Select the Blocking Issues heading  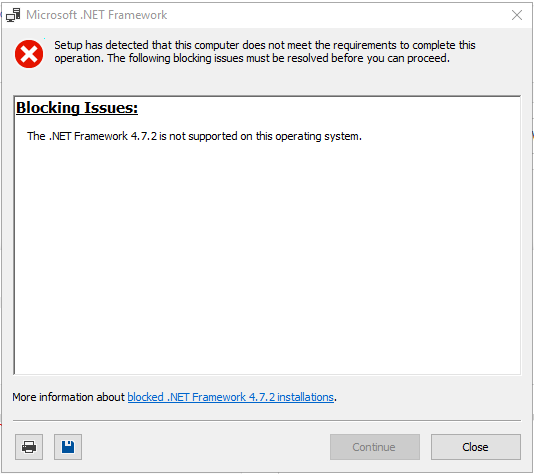click(77, 108)
